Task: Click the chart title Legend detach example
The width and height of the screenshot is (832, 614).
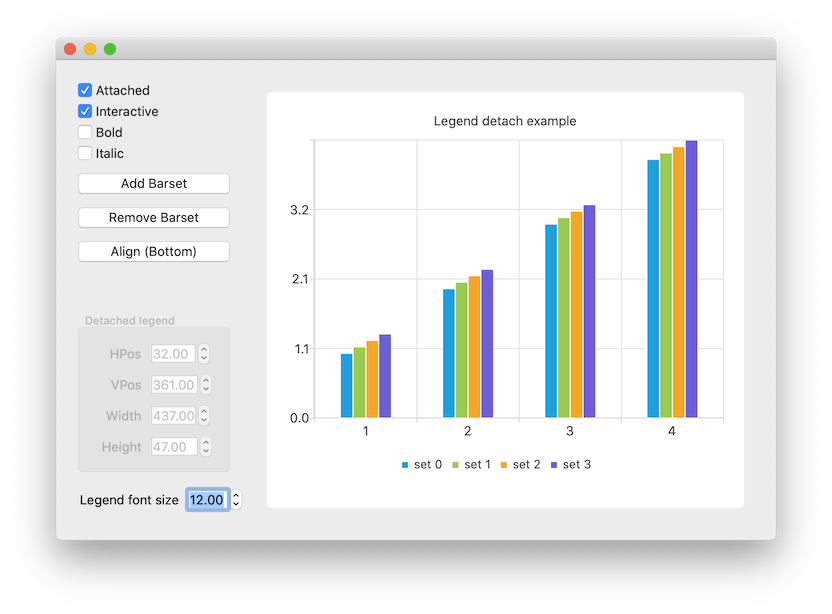Action: tap(504, 121)
